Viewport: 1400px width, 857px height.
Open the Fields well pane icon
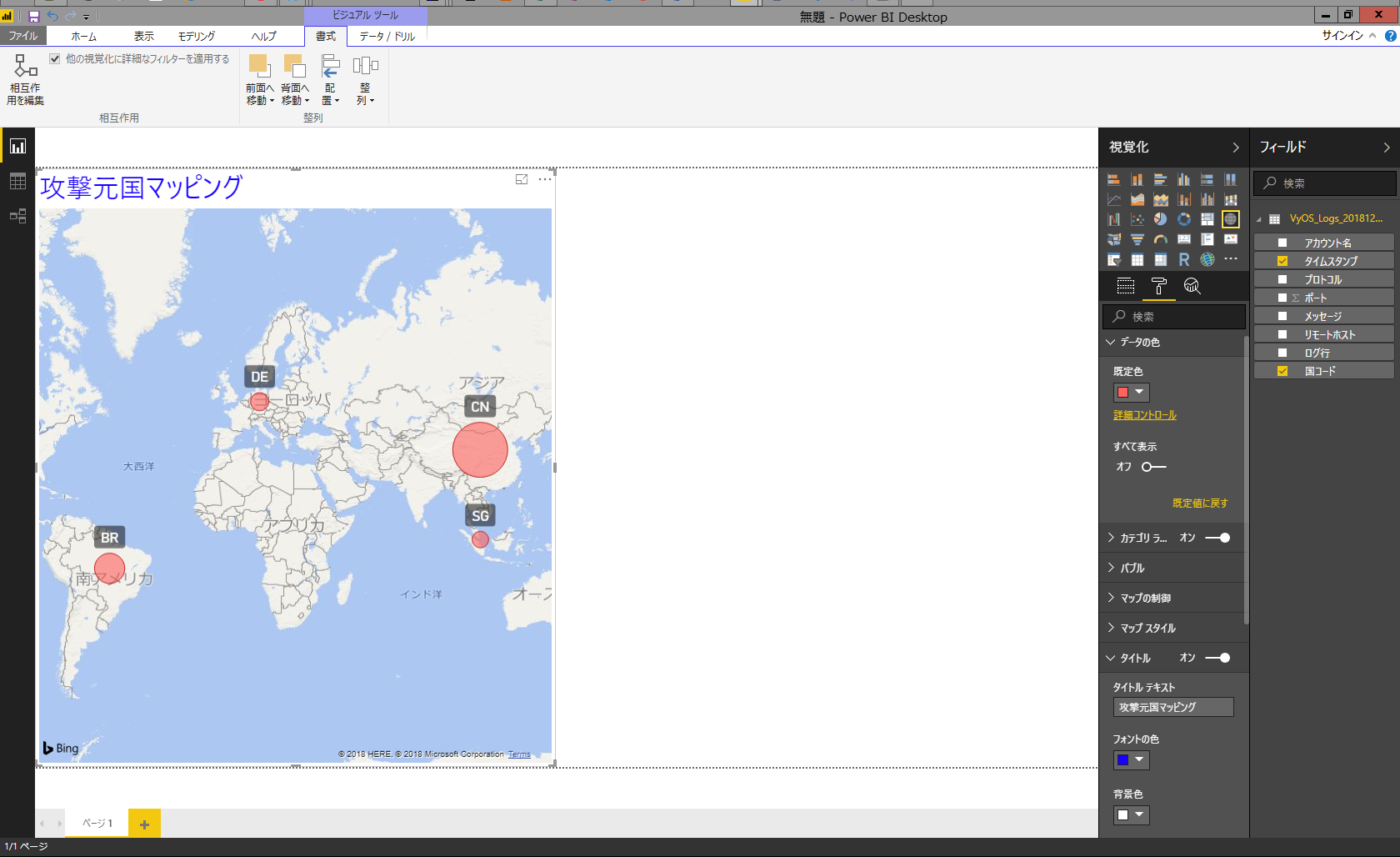click(1126, 286)
